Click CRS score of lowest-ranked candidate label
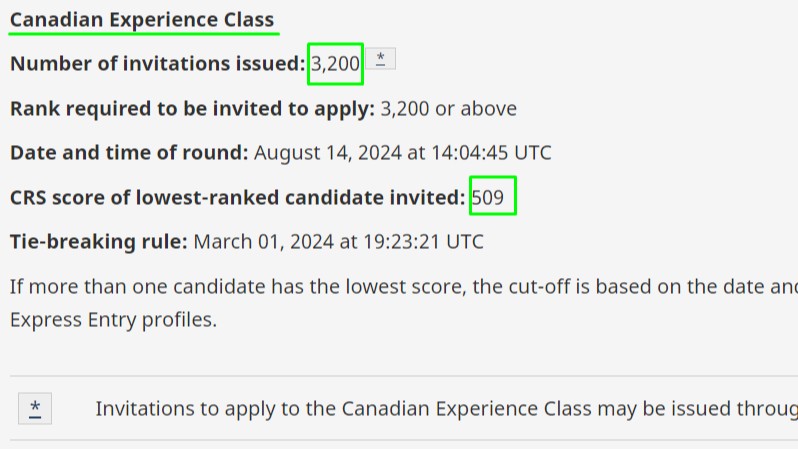798x449 pixels. tap(238, 198)
